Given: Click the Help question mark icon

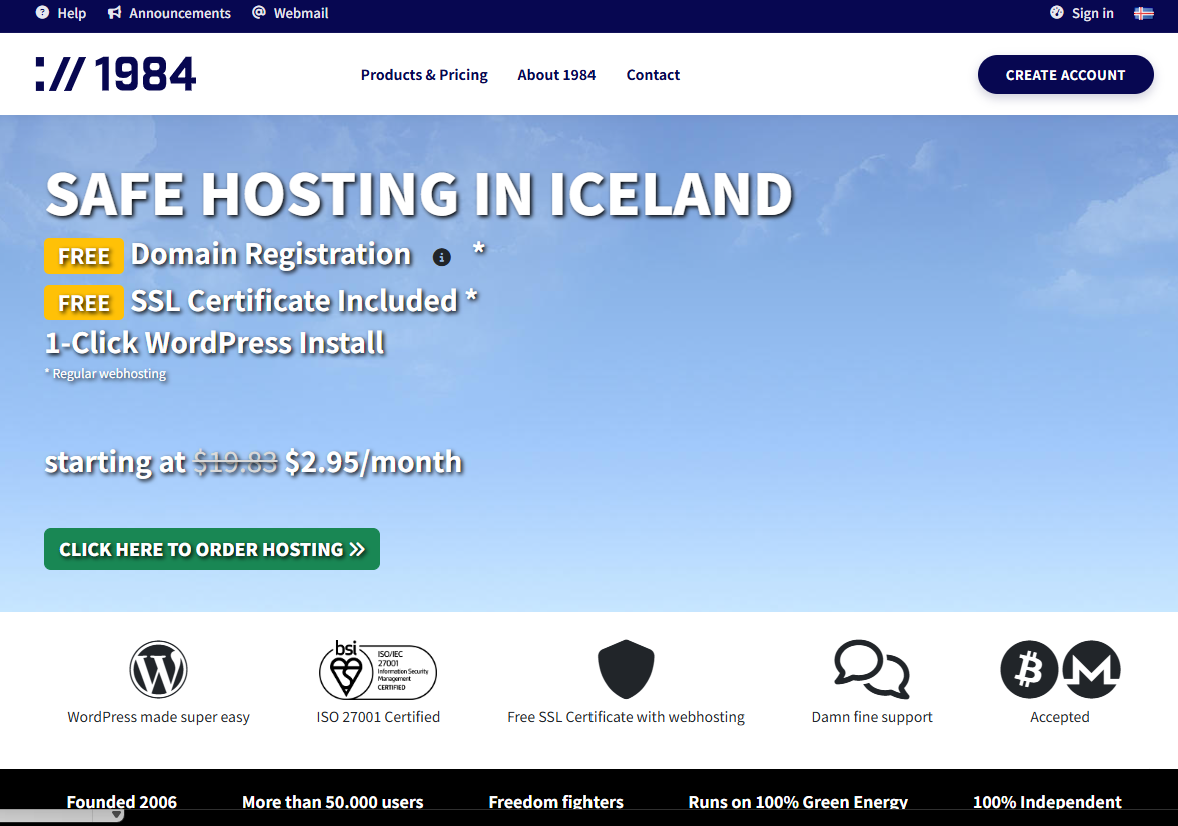Looking at the screenshot, I should tap(43, 13).
